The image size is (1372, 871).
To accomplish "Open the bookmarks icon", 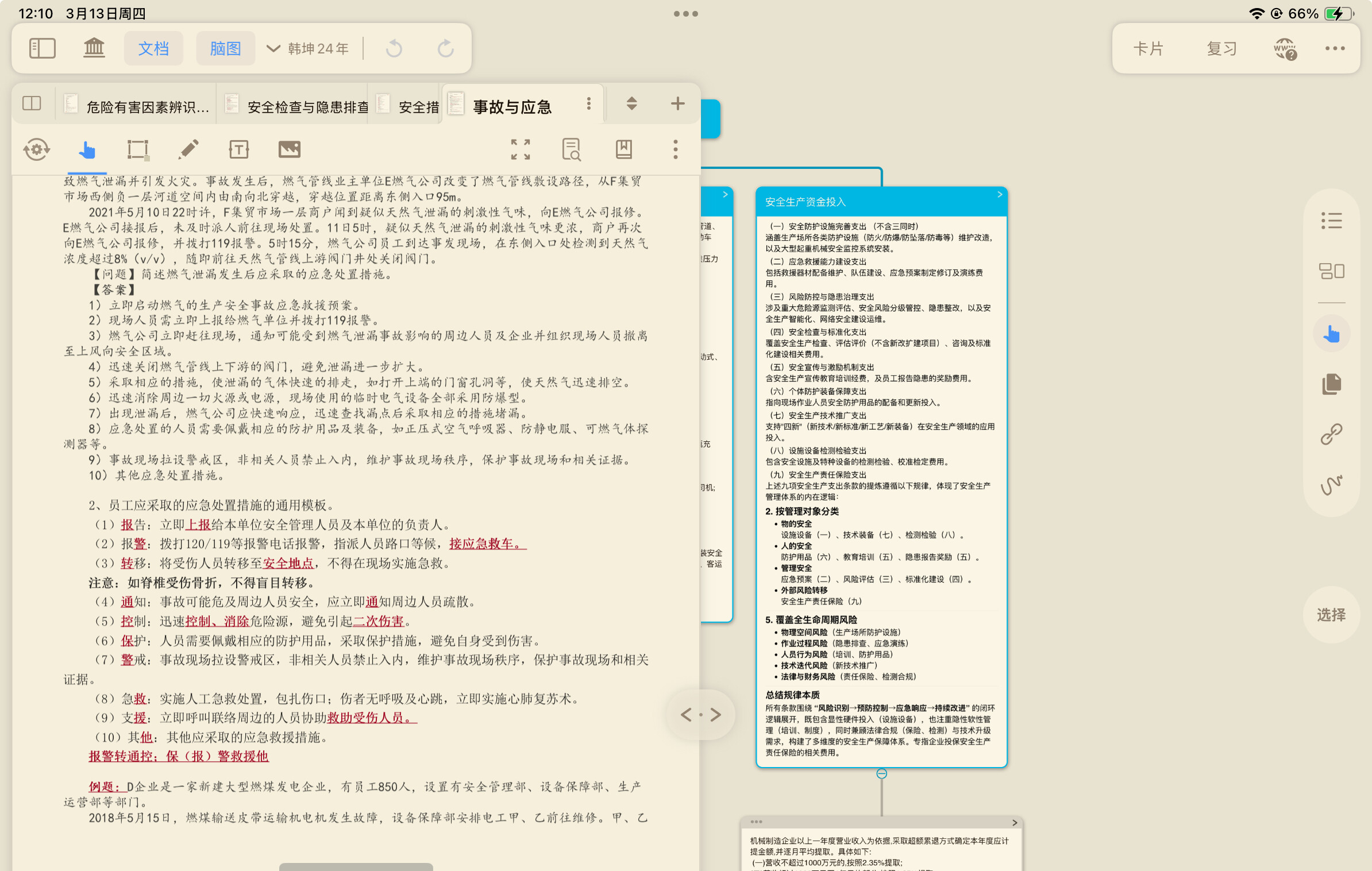I will [x=623, y=149].
